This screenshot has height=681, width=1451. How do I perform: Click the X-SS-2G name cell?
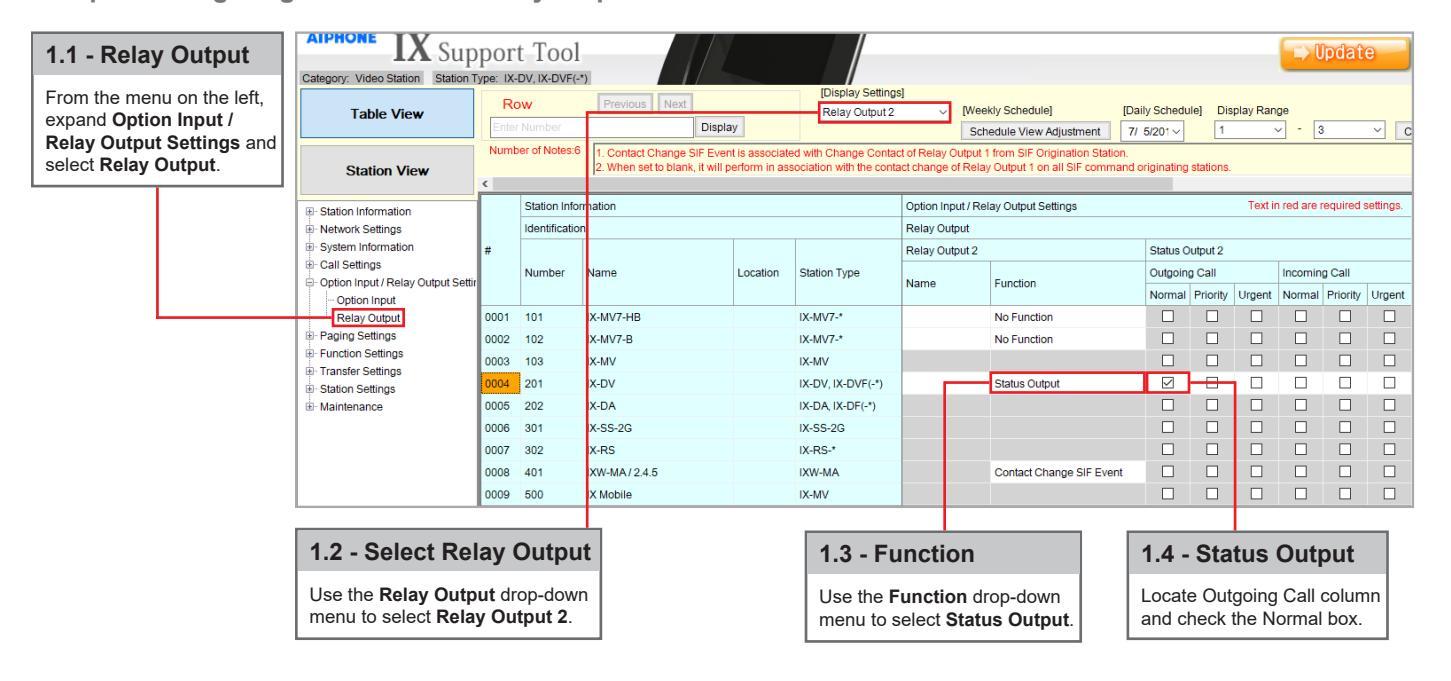658,427
